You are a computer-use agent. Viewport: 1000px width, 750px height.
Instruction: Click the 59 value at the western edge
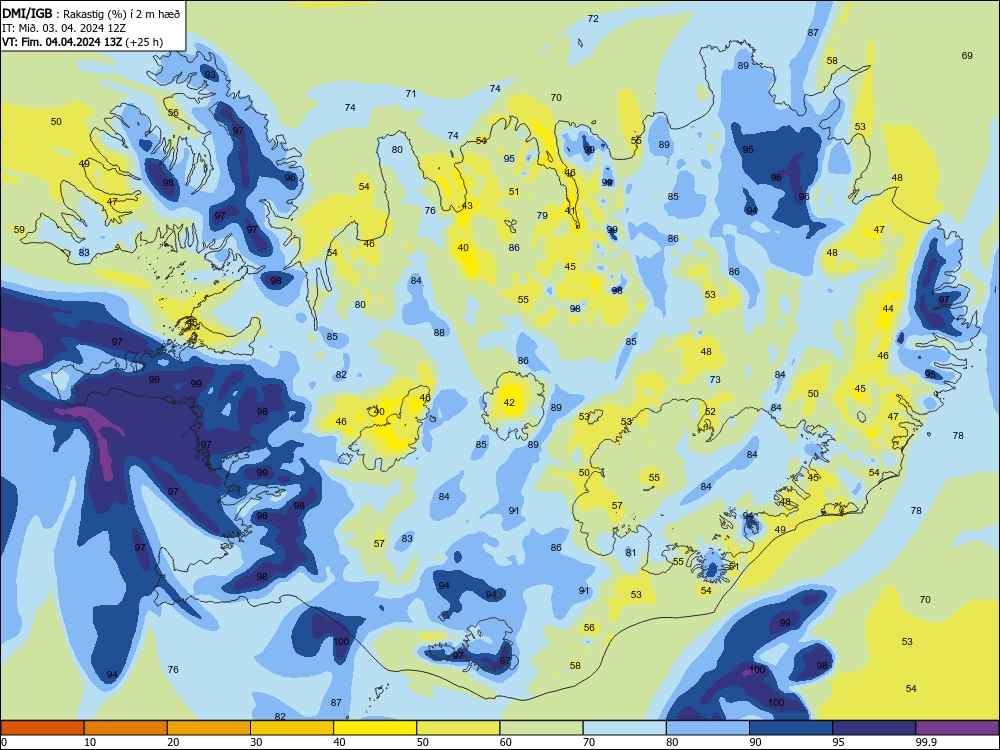tap(19, 230)
